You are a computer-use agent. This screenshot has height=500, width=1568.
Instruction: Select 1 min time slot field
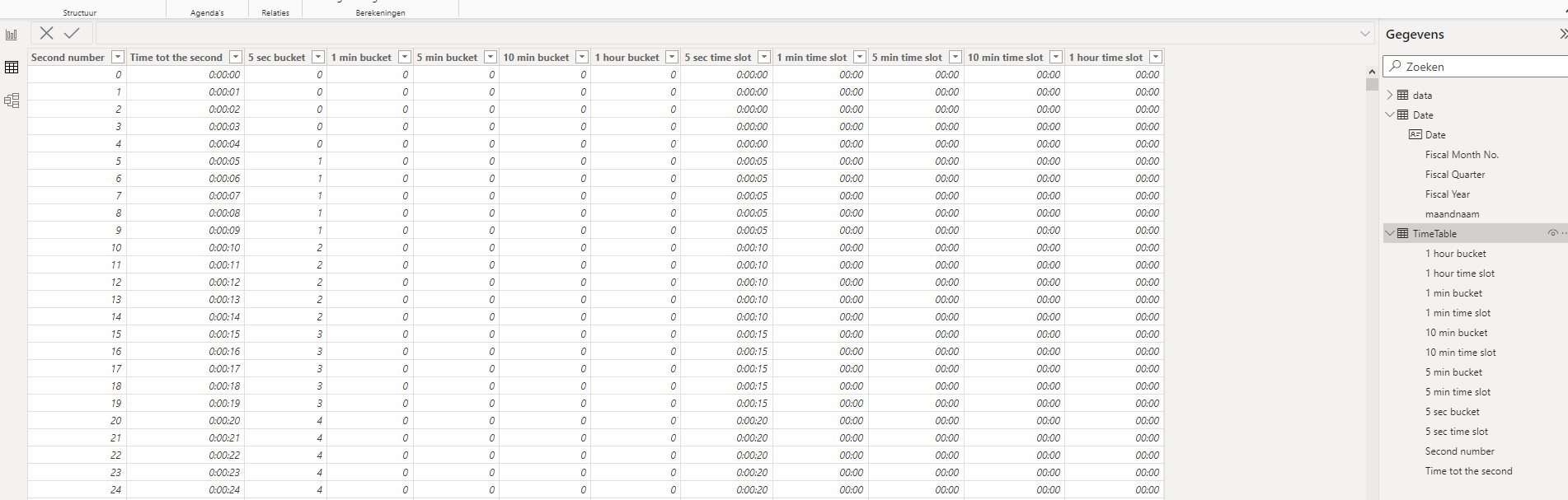pyautogui.click(x=1458, y=313)
